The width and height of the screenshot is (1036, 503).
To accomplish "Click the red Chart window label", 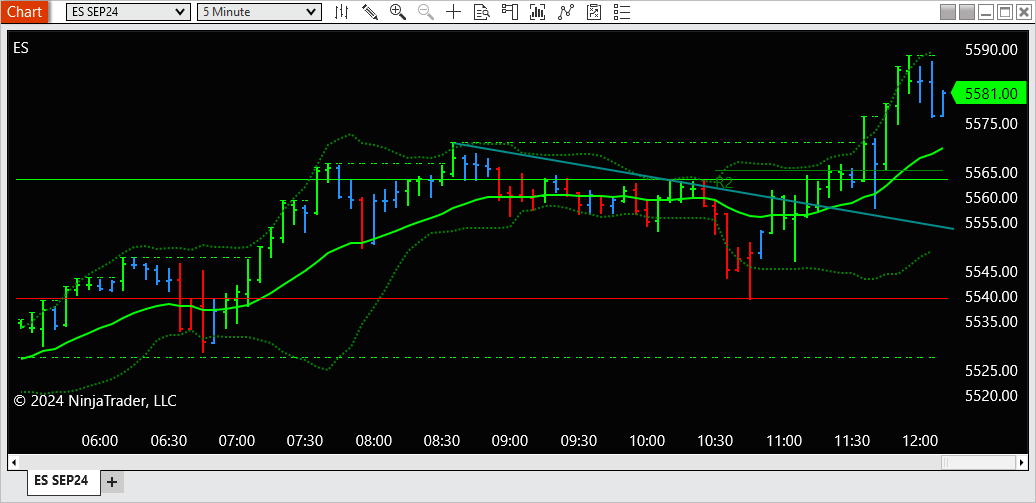I will [x=24, y=11].
